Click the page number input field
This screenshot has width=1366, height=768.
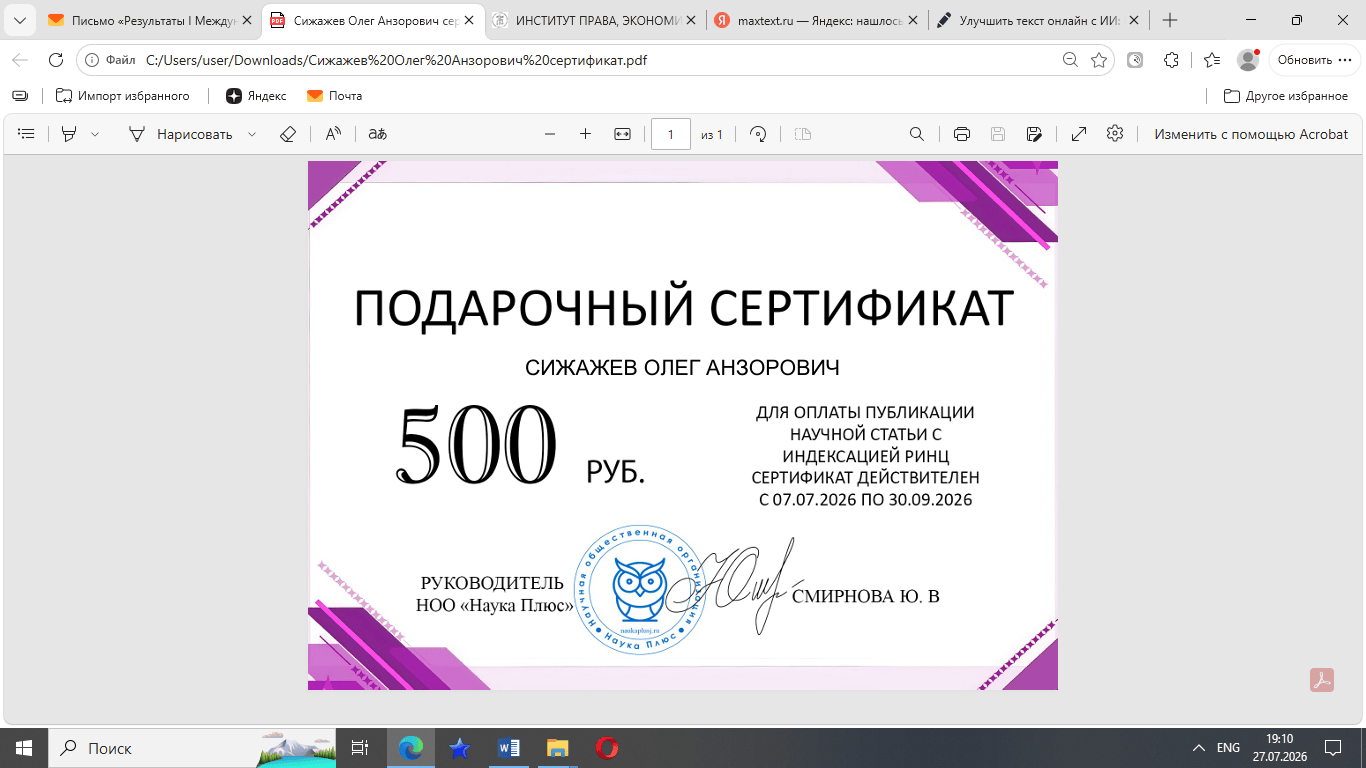(671, 134)
